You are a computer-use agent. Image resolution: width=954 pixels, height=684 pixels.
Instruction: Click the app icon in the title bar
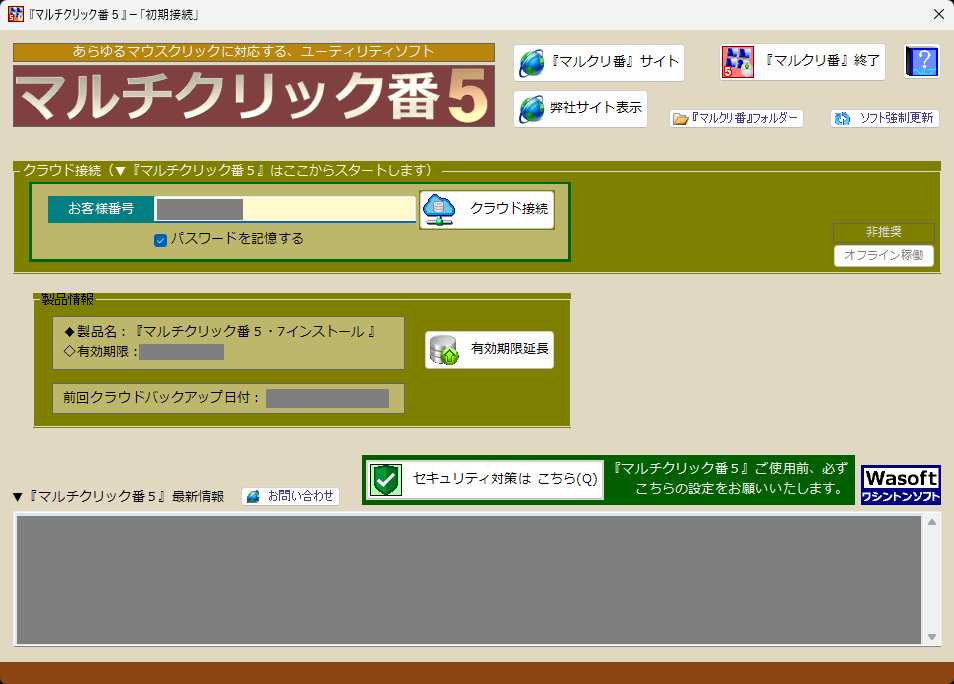pos(16,14)
